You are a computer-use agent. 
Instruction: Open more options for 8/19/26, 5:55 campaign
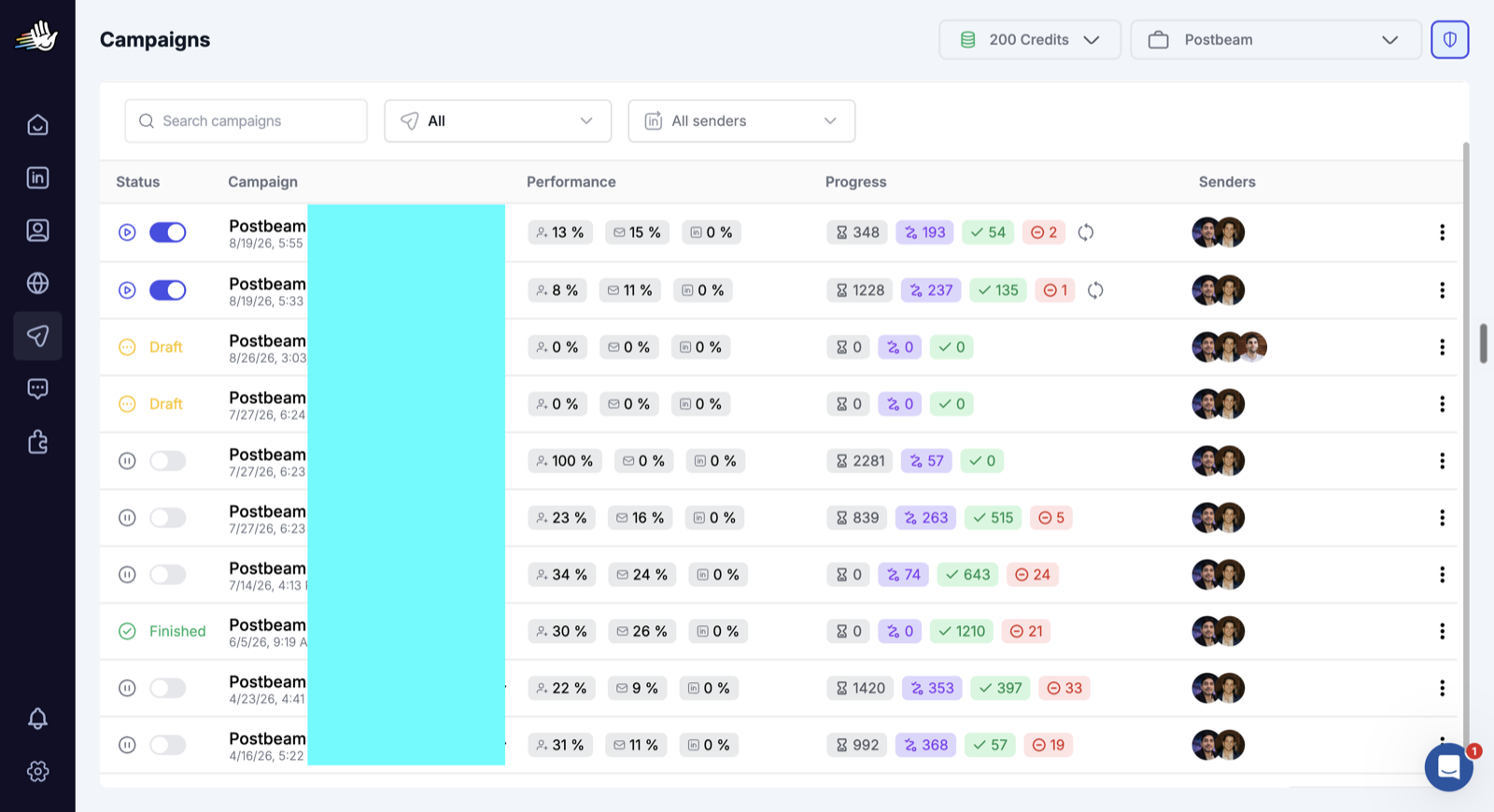[1442, 232]
